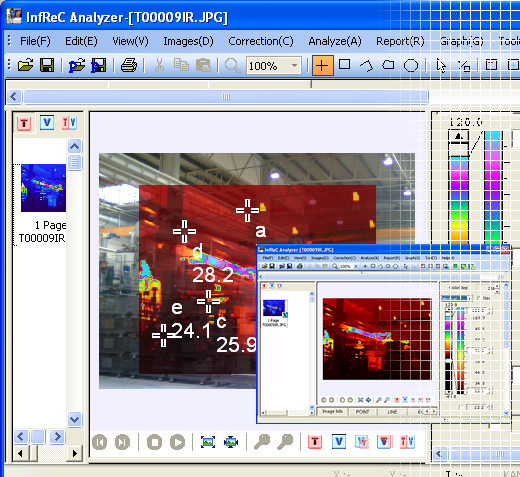Screen dimensions: 520x477
Task: Open the File(F) menu
Action: [x=35, y=41]
